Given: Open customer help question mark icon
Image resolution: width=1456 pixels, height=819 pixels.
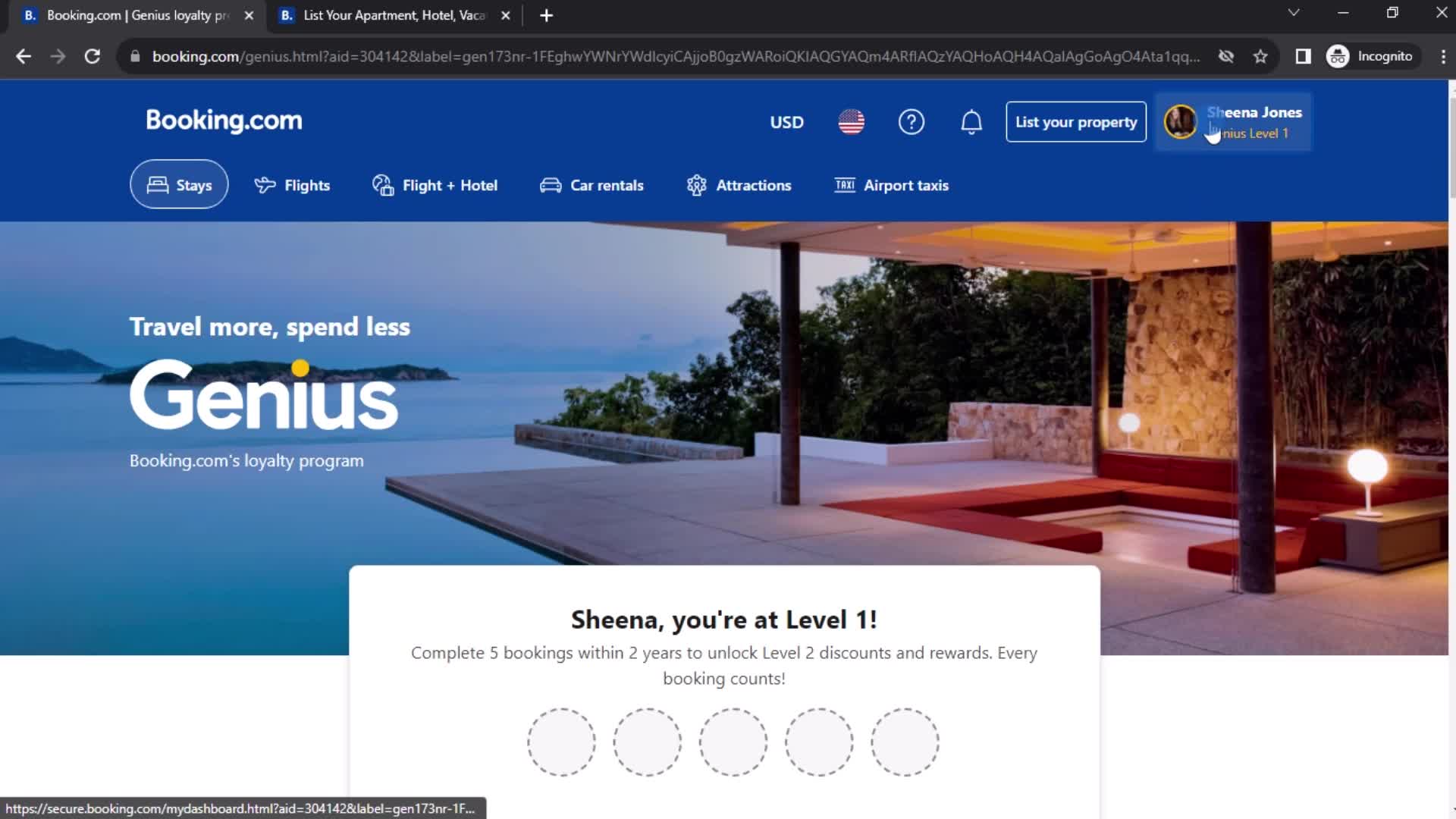Looking at the screenshot, I should coord(911,122).
